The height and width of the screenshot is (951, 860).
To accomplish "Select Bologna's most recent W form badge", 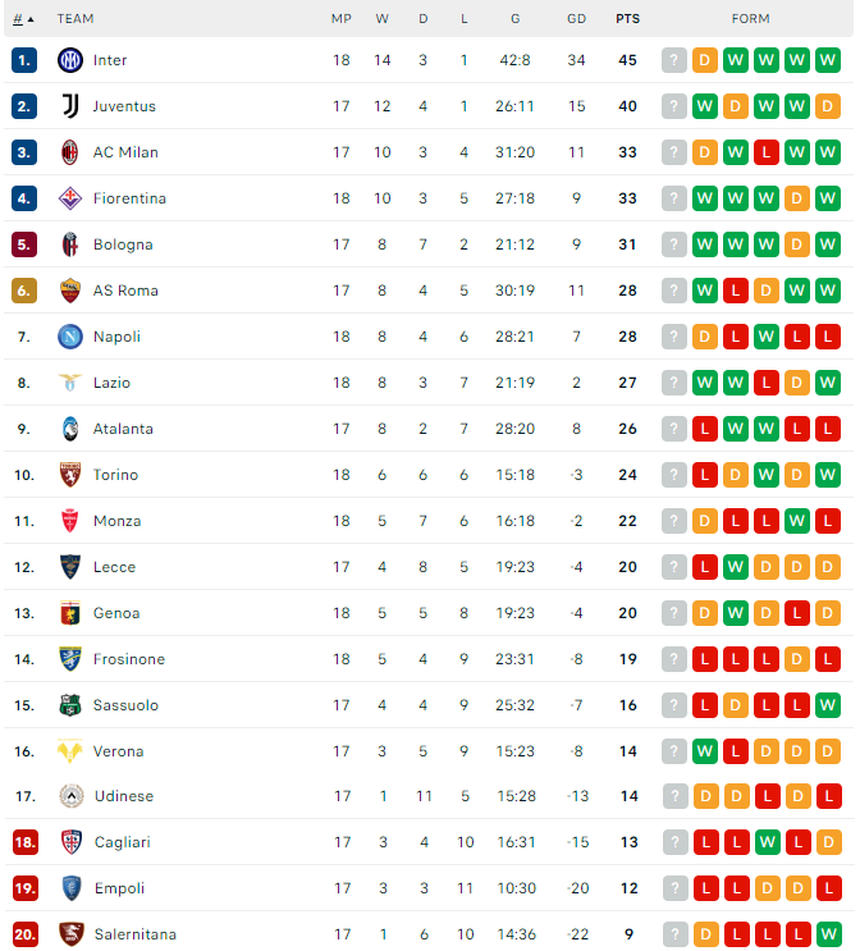I will pos(826,244).
